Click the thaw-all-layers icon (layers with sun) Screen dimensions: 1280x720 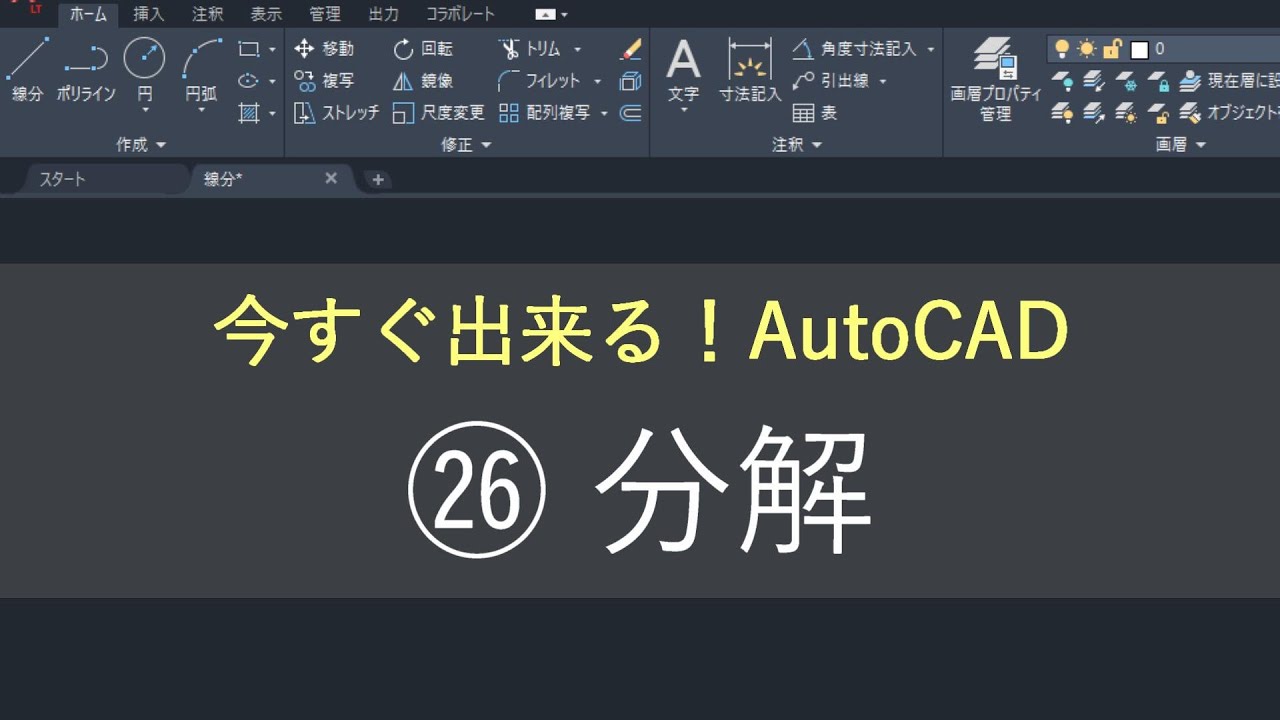1126,113
